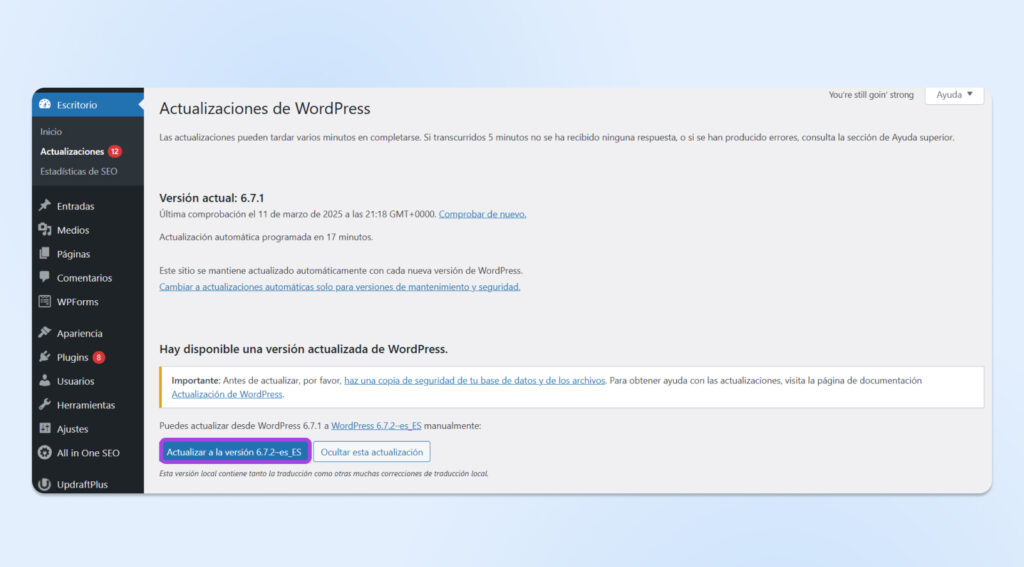Click You're still goin' strong text
Image resolution: width=1024 pixels, height=567 pixels.
point(871,95)
